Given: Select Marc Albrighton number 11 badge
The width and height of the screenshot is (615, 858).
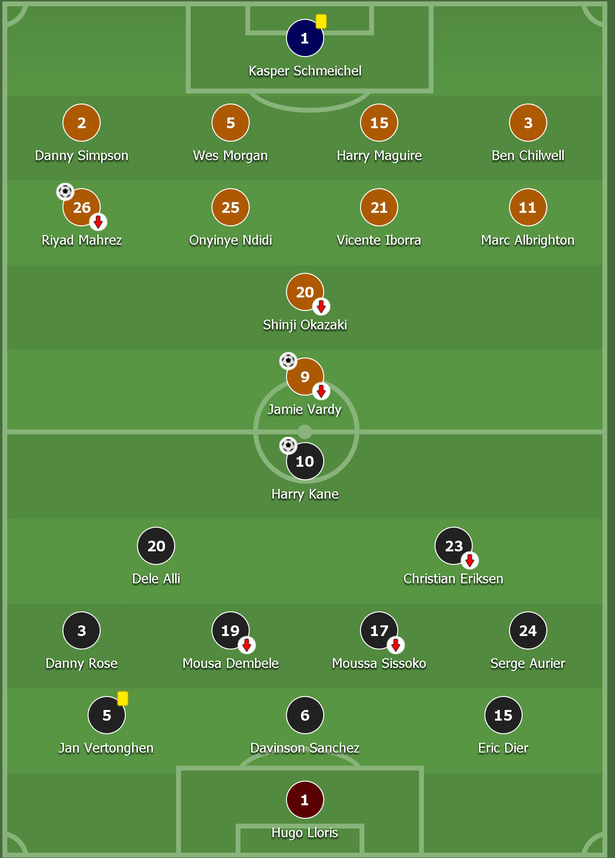Looking at the screenshot, I should point(528,207).
